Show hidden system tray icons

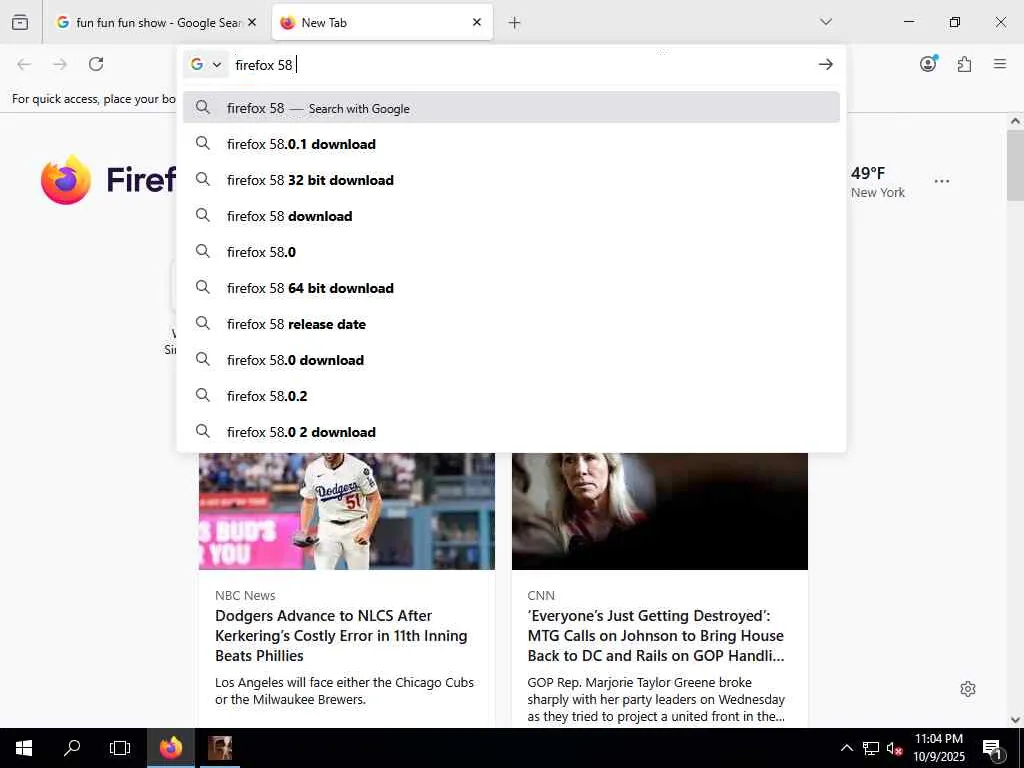click(846, 748)
